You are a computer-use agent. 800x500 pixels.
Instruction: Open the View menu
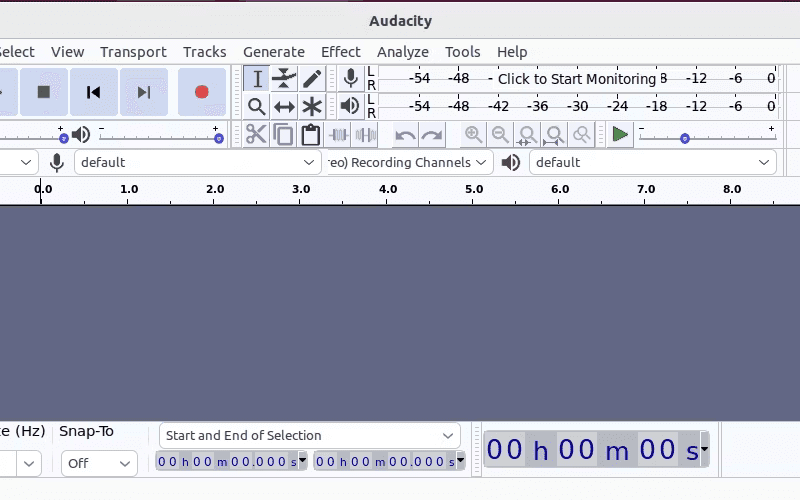[x=67, y=52]
